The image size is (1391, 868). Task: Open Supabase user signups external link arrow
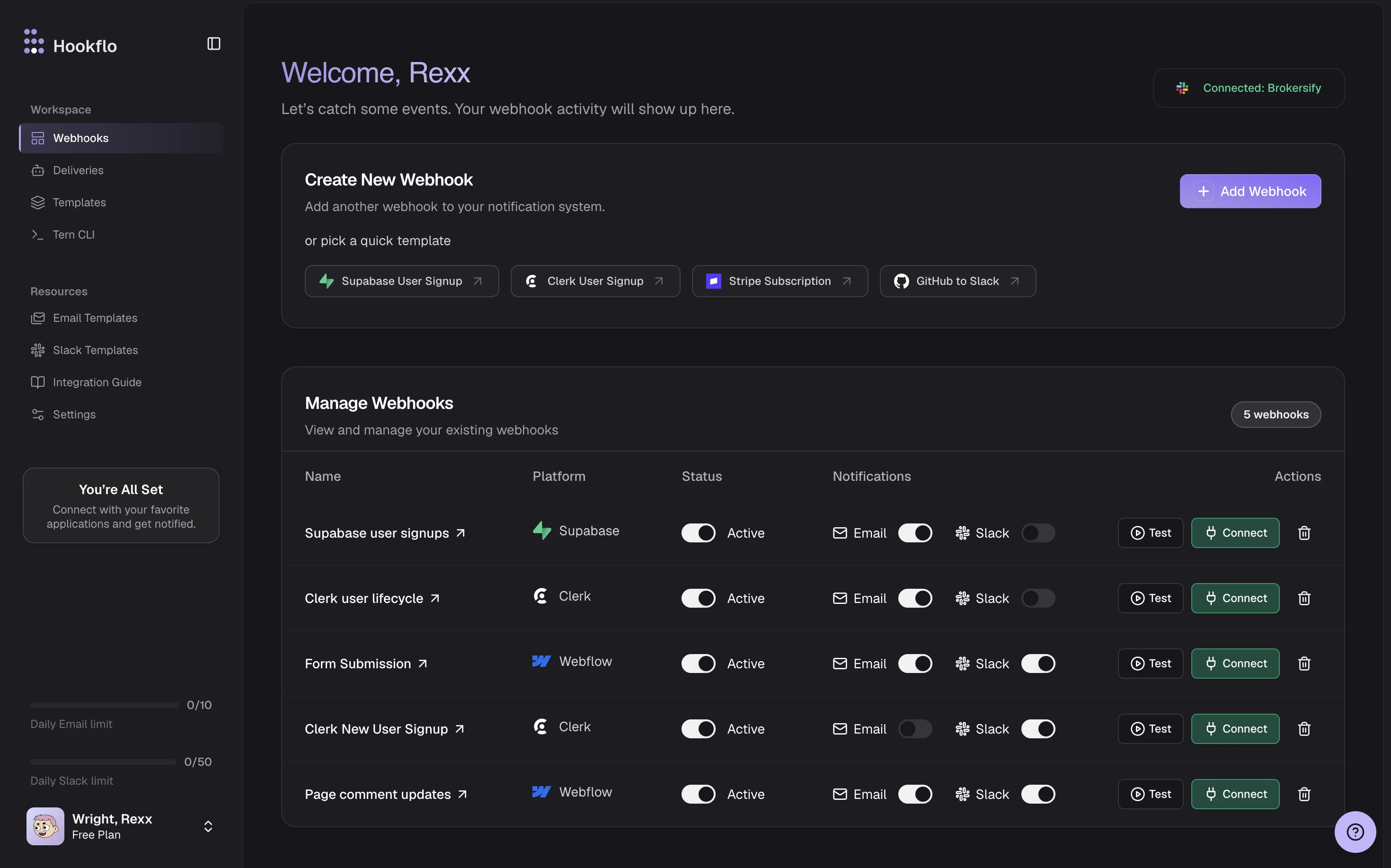click(461, 533)
